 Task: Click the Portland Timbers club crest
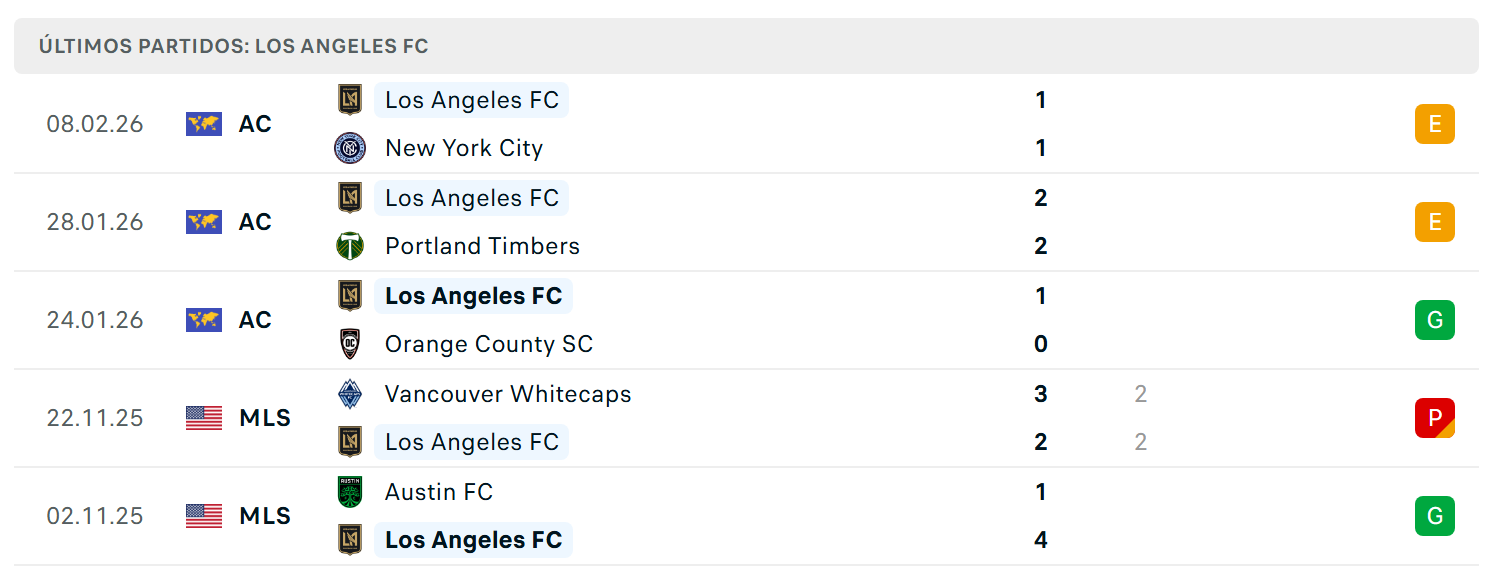(x=350, y=246)
